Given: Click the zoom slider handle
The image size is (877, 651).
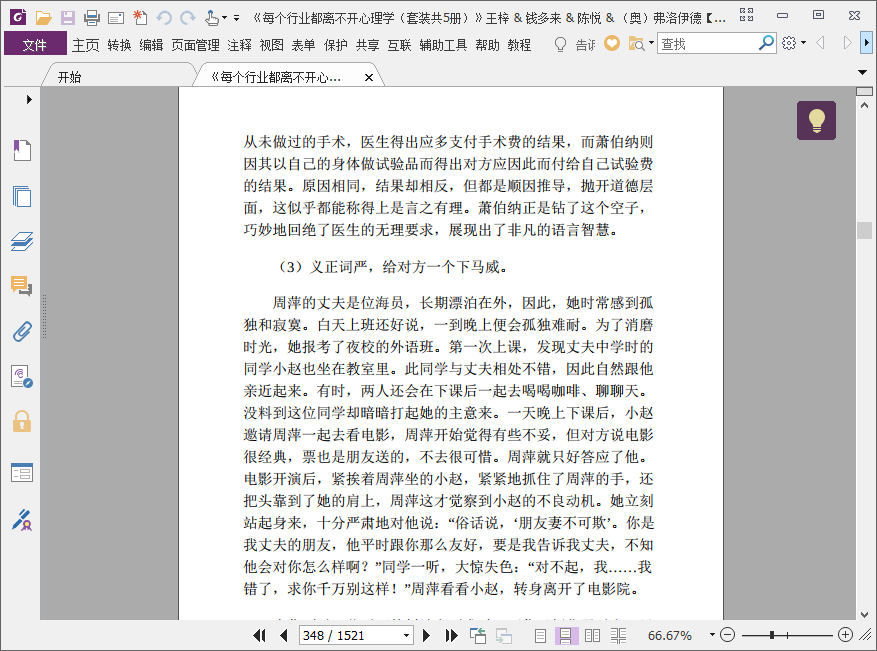Looking at the screenshot, I should [772, 635].
